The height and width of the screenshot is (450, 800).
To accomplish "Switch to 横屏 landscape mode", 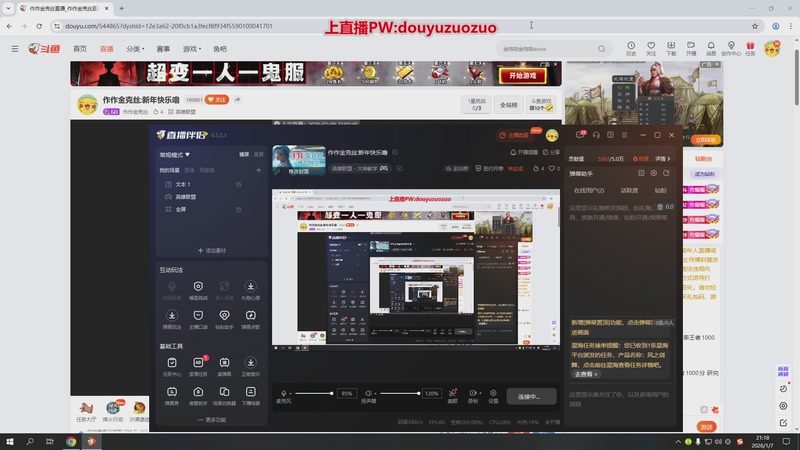I will pos(244,154).
